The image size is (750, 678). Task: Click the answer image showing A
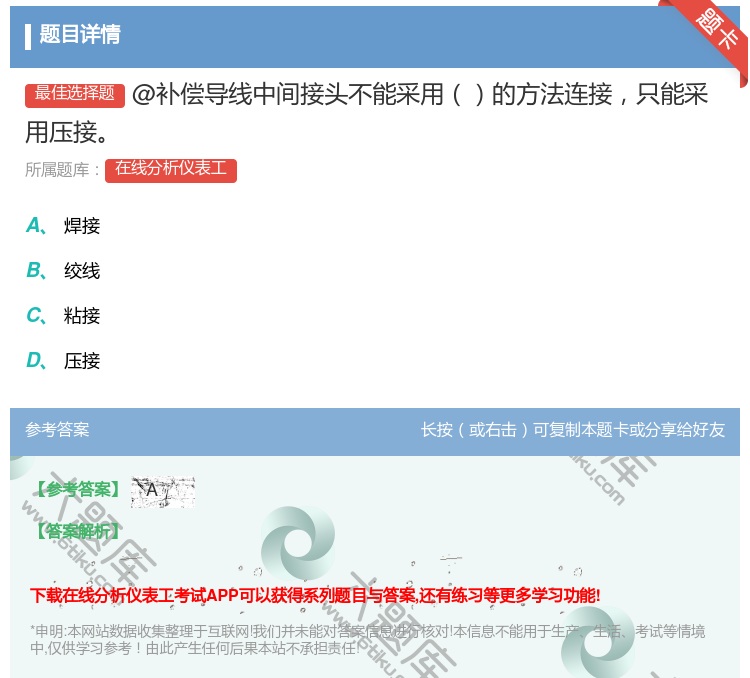point(163,491)
